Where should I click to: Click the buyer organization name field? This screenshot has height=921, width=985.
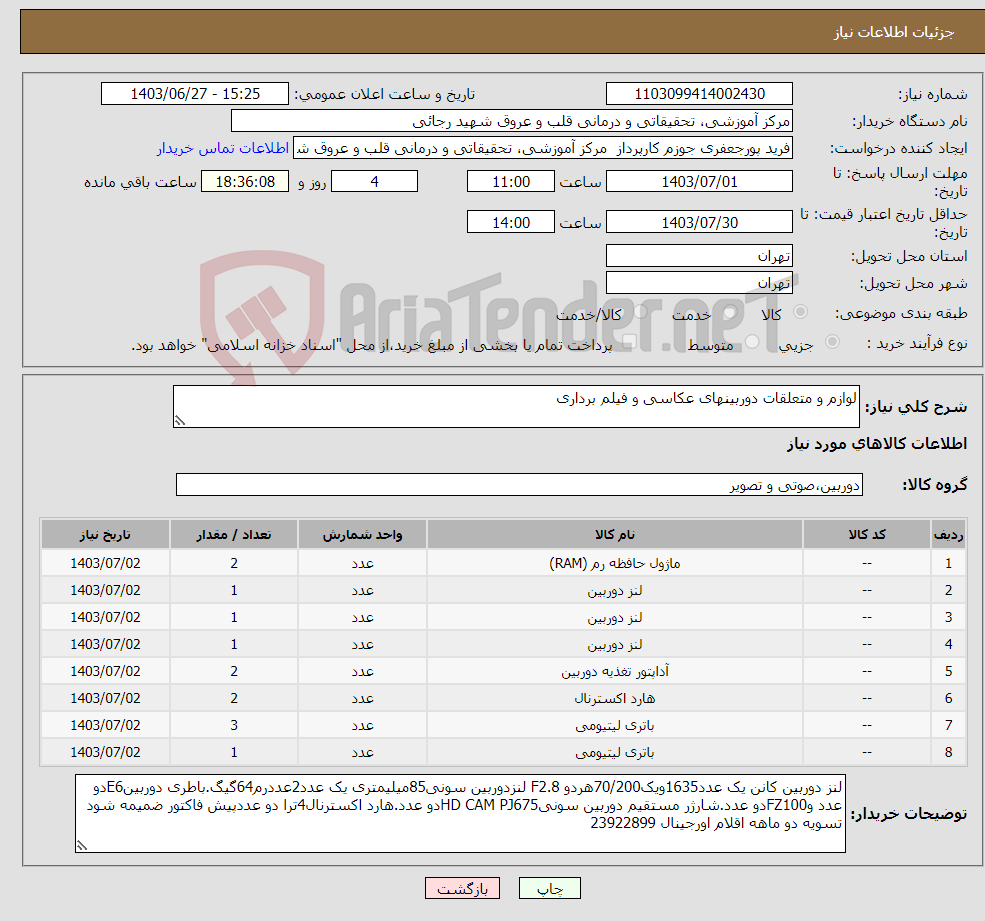click(x=511, y=121)
